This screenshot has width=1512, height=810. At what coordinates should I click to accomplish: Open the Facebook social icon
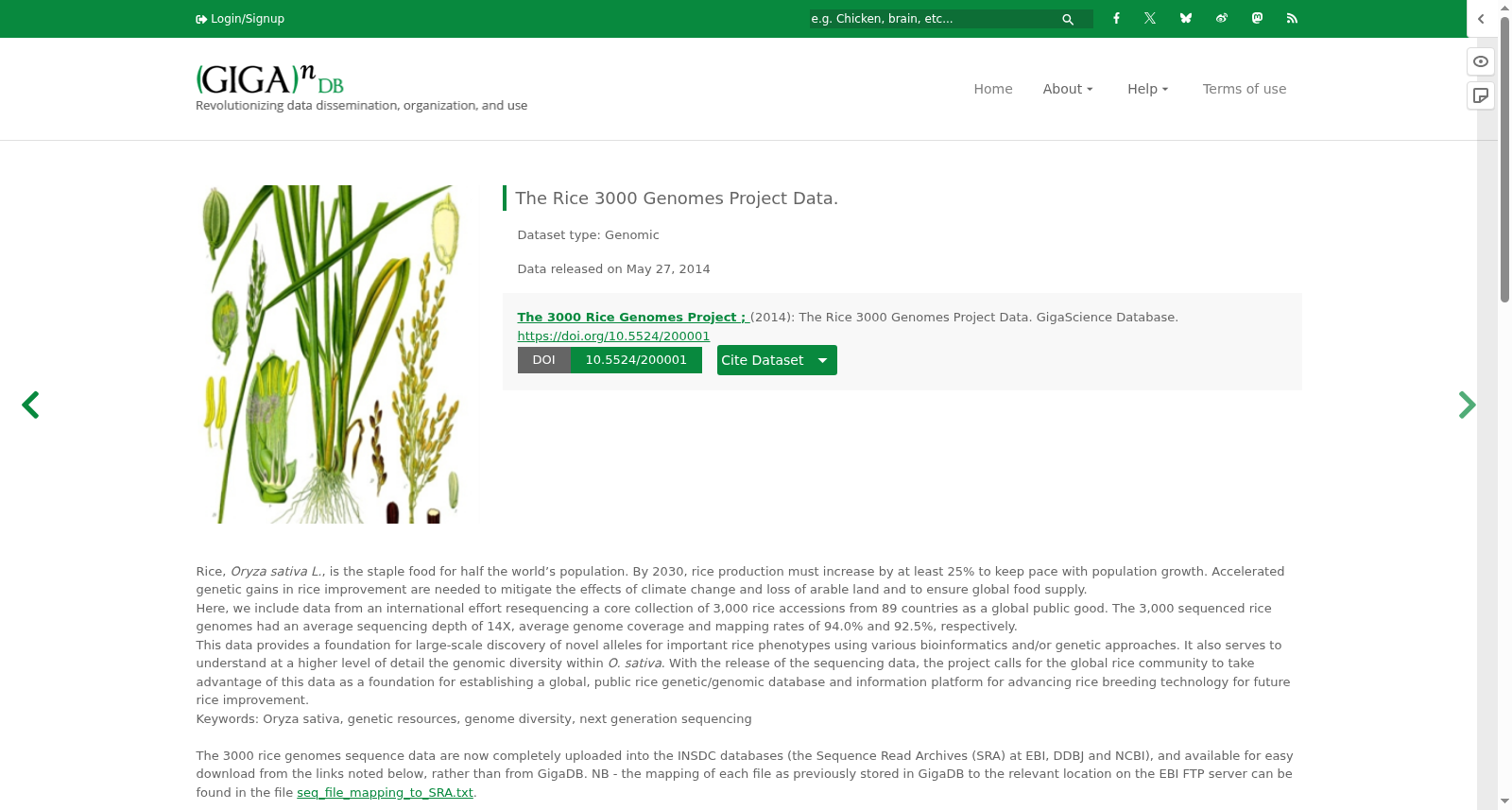tap(1116, 18)
